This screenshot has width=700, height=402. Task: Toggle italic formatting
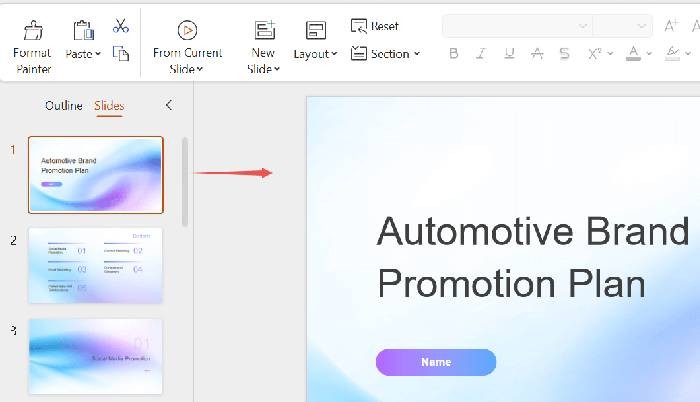click(x=482, y=54)
